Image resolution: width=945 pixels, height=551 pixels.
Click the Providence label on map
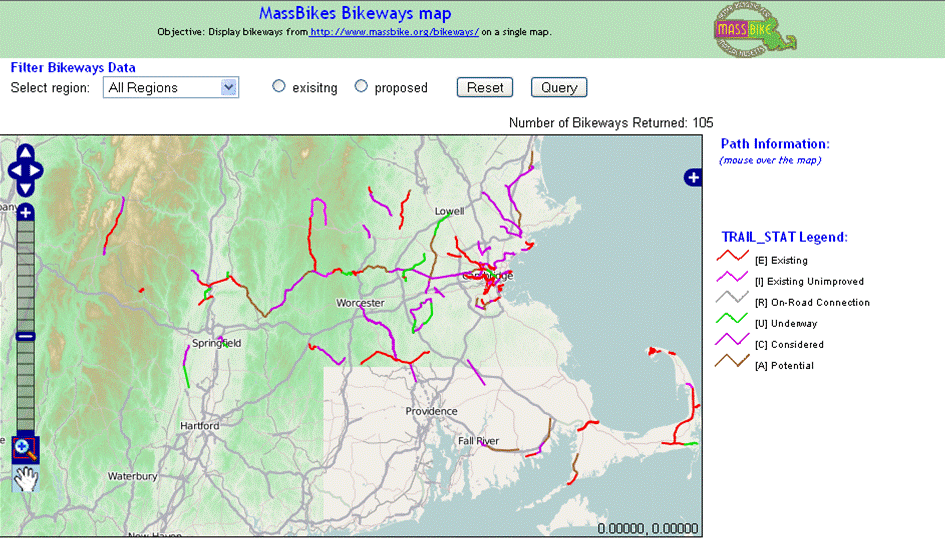[x=431, y=411]
